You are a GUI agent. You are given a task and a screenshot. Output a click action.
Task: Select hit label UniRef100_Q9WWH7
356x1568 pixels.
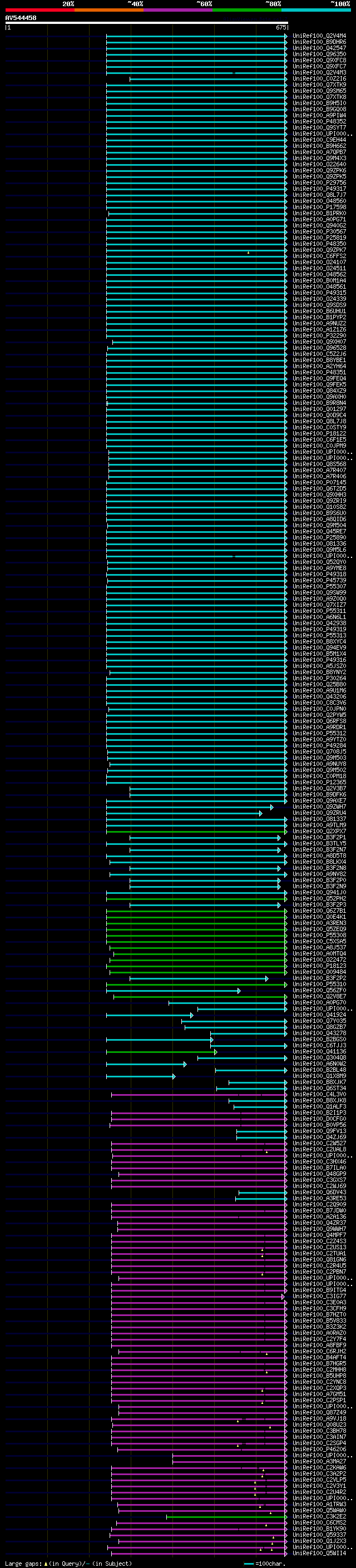pyautogui.click(x=319, y=1229)
